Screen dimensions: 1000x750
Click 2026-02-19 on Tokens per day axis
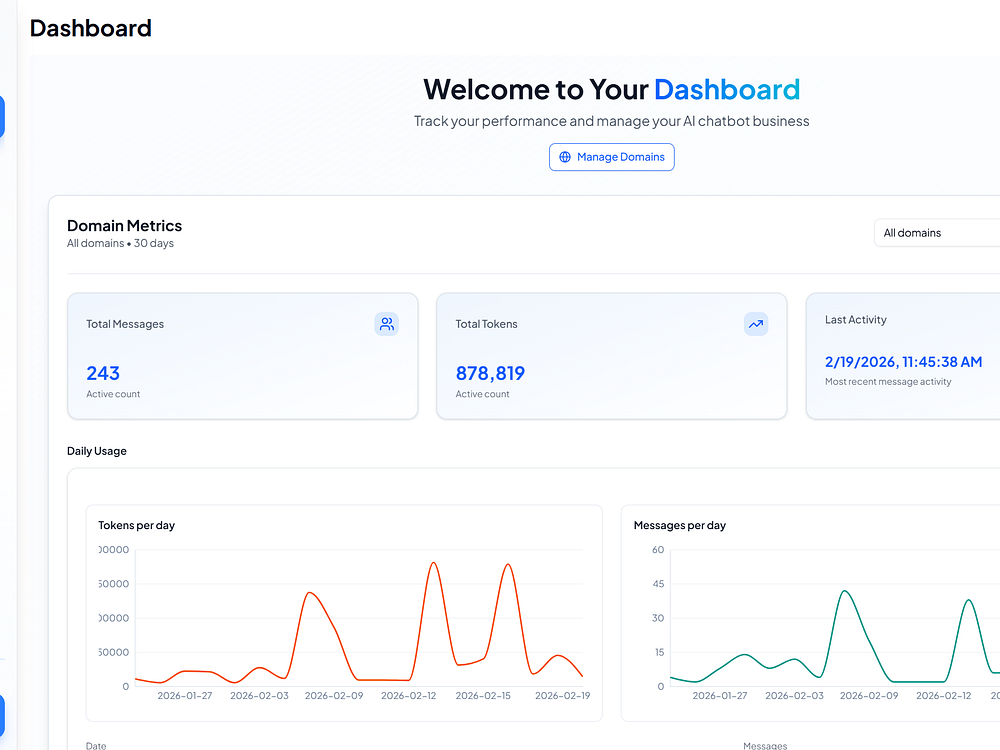(562, 696)
